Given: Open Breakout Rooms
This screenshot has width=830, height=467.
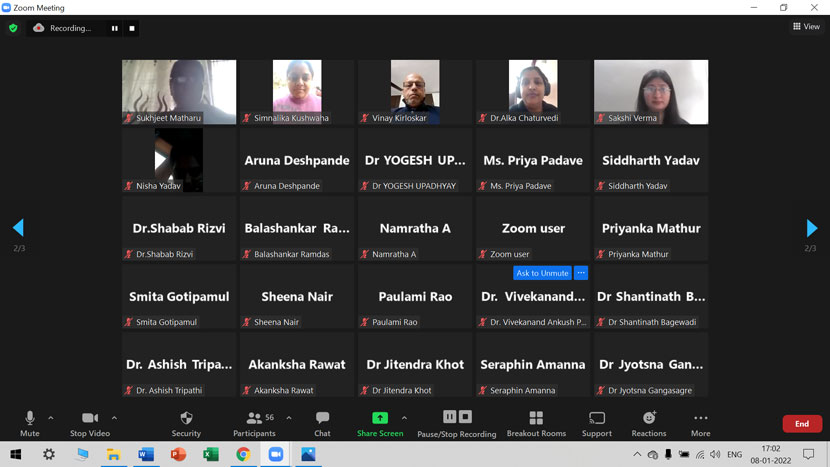Looking at the screenshot, I should pos(536,418).
